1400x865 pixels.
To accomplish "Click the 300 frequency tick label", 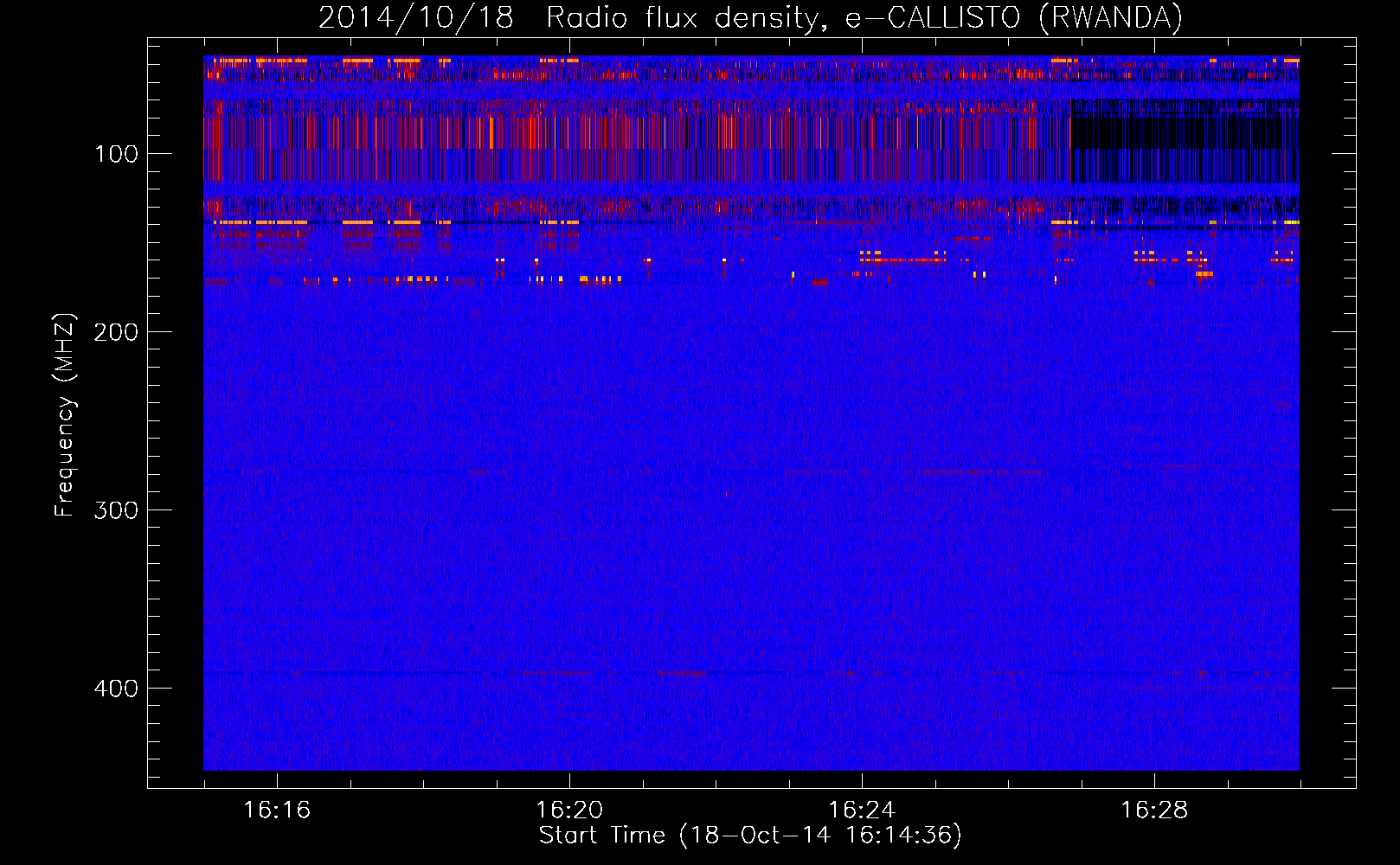I will click(x=116, y=510).
